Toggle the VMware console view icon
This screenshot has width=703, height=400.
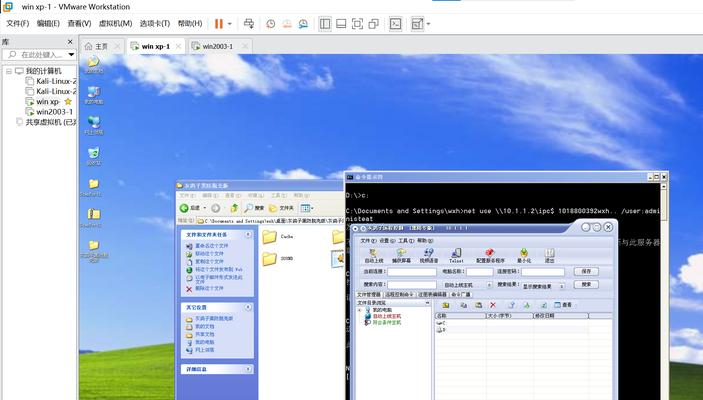tap(395, 24)
